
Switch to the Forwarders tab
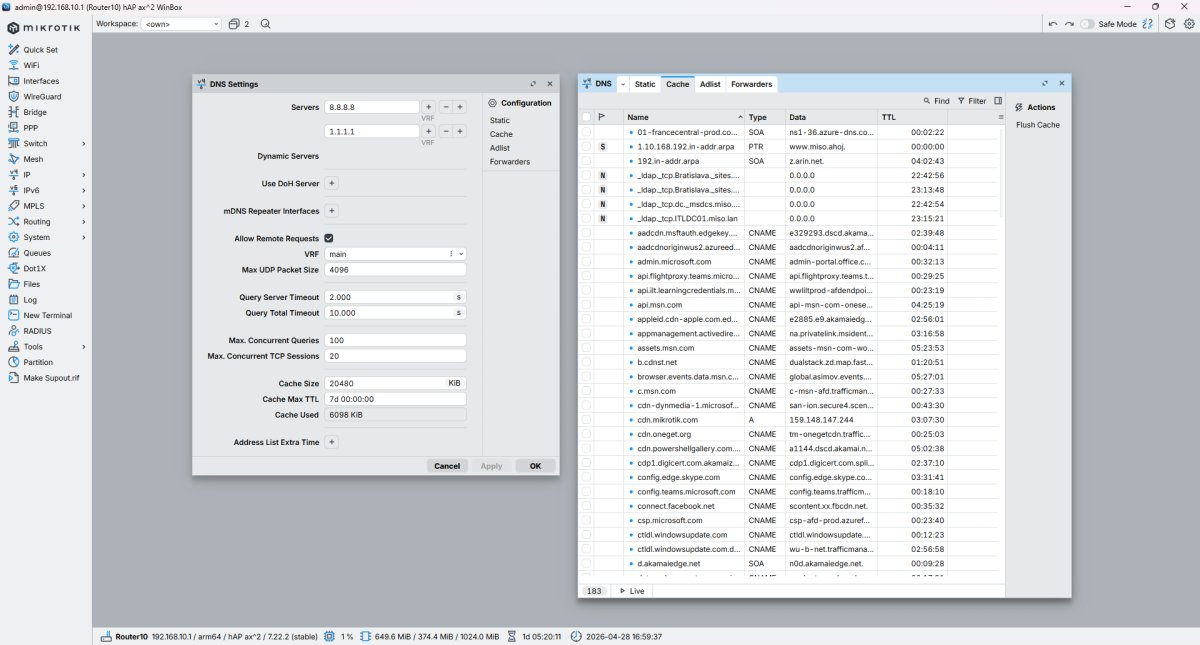click(x=751, y=84)
